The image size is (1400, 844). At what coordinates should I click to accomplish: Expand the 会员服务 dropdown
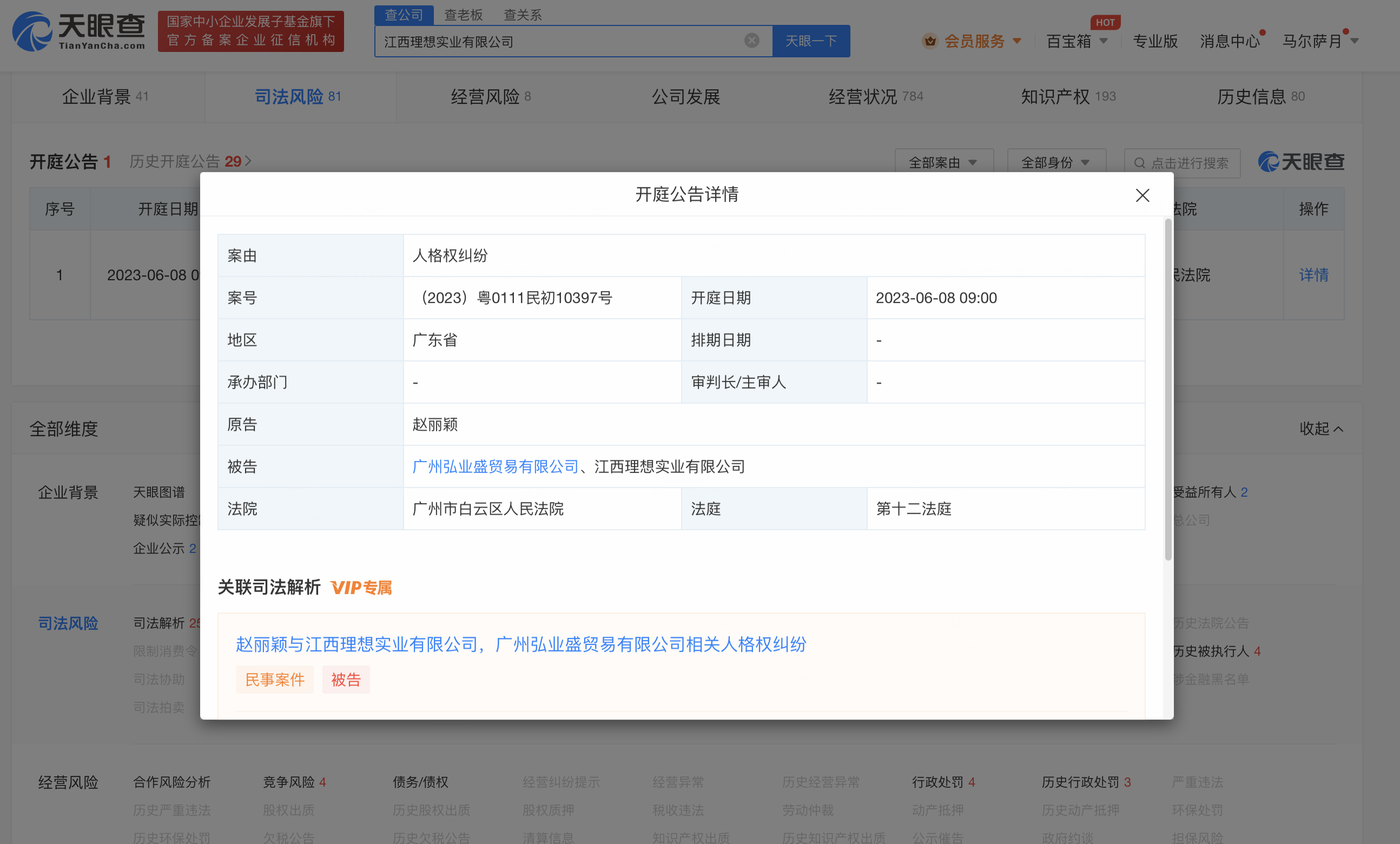(1017, 41)
